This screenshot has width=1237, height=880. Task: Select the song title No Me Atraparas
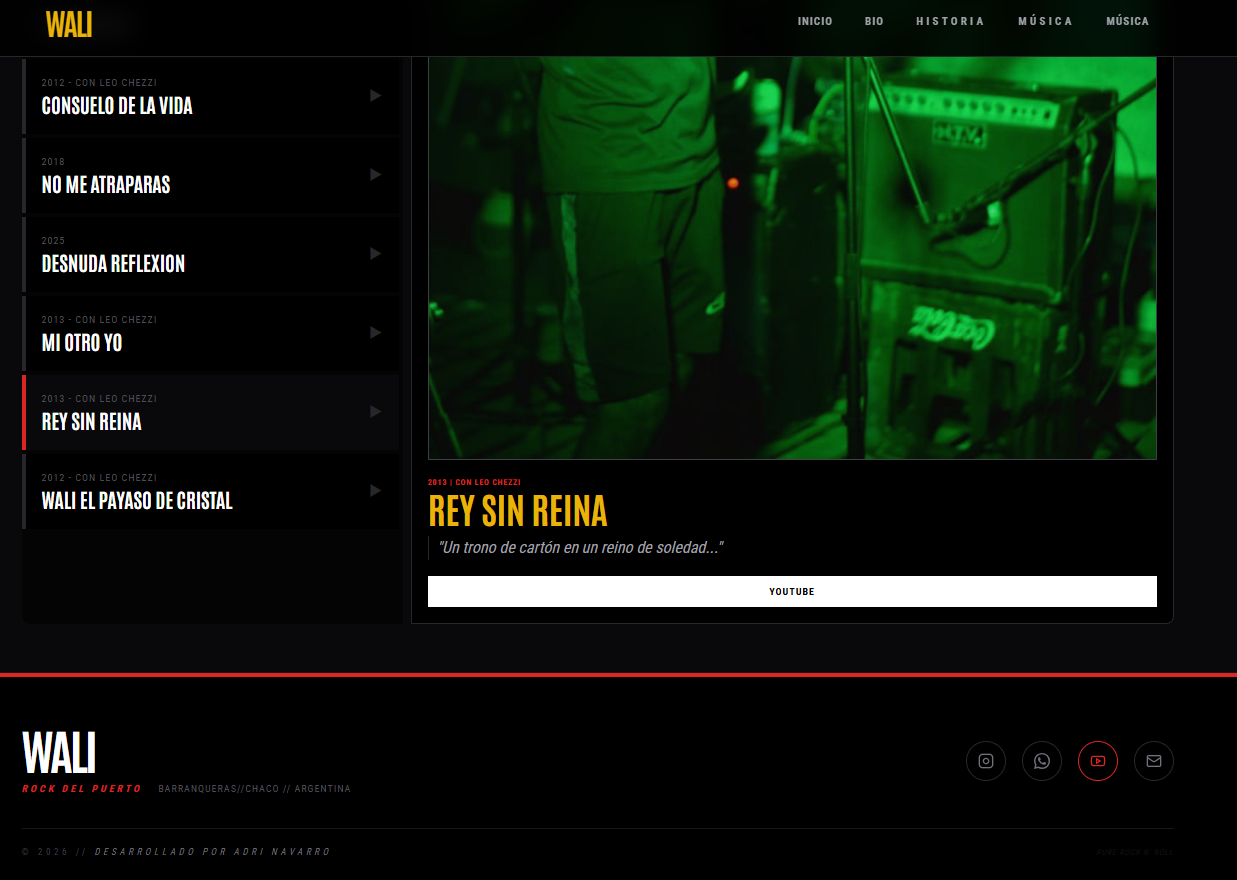106,185
